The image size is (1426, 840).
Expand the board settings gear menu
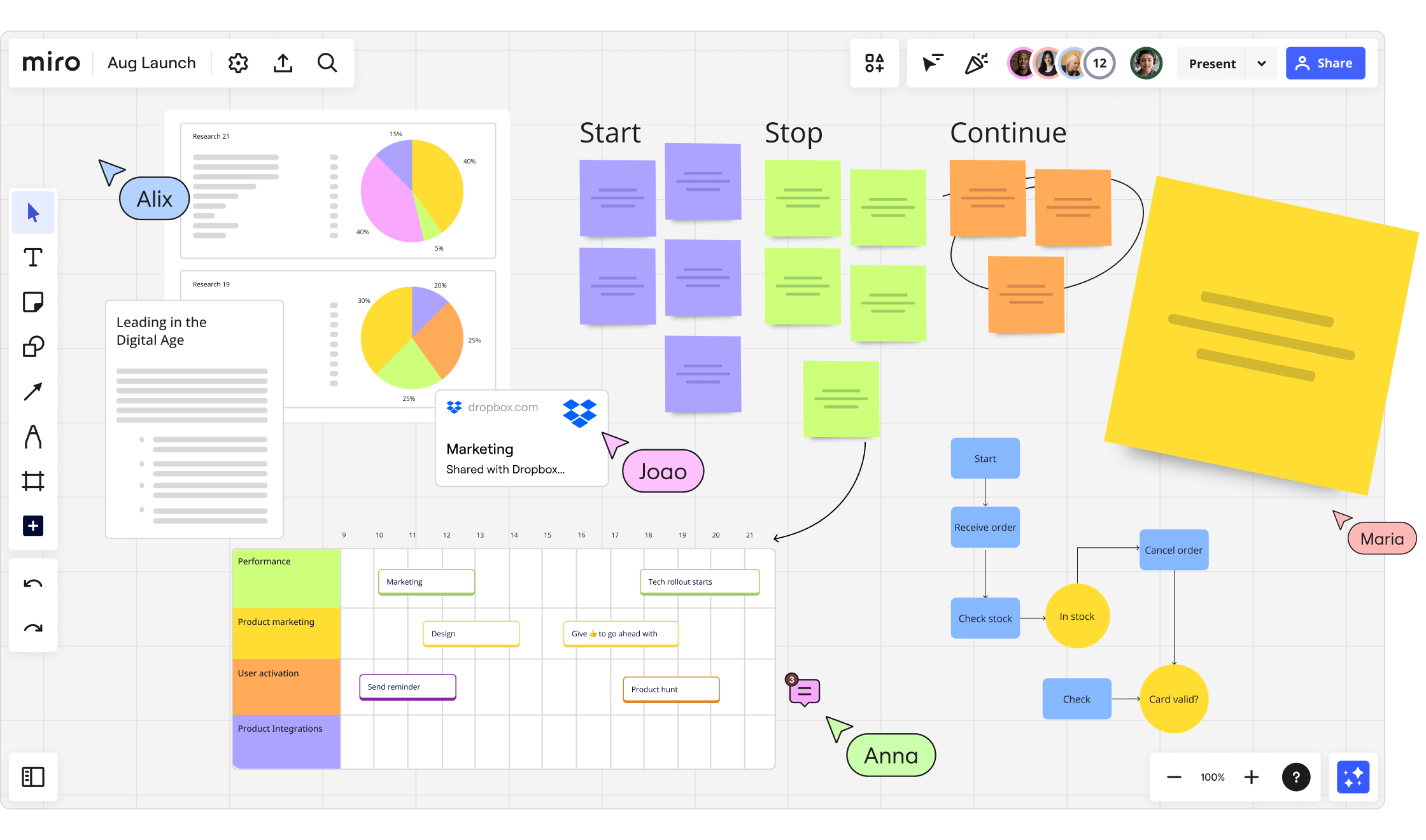click(x=238, y=63)
